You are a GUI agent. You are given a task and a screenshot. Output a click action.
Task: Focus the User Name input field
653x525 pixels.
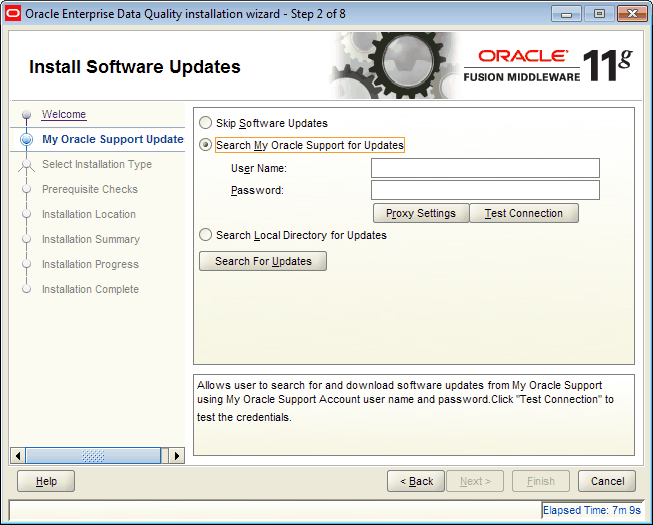pyautogui.click(x=485, y=168)
